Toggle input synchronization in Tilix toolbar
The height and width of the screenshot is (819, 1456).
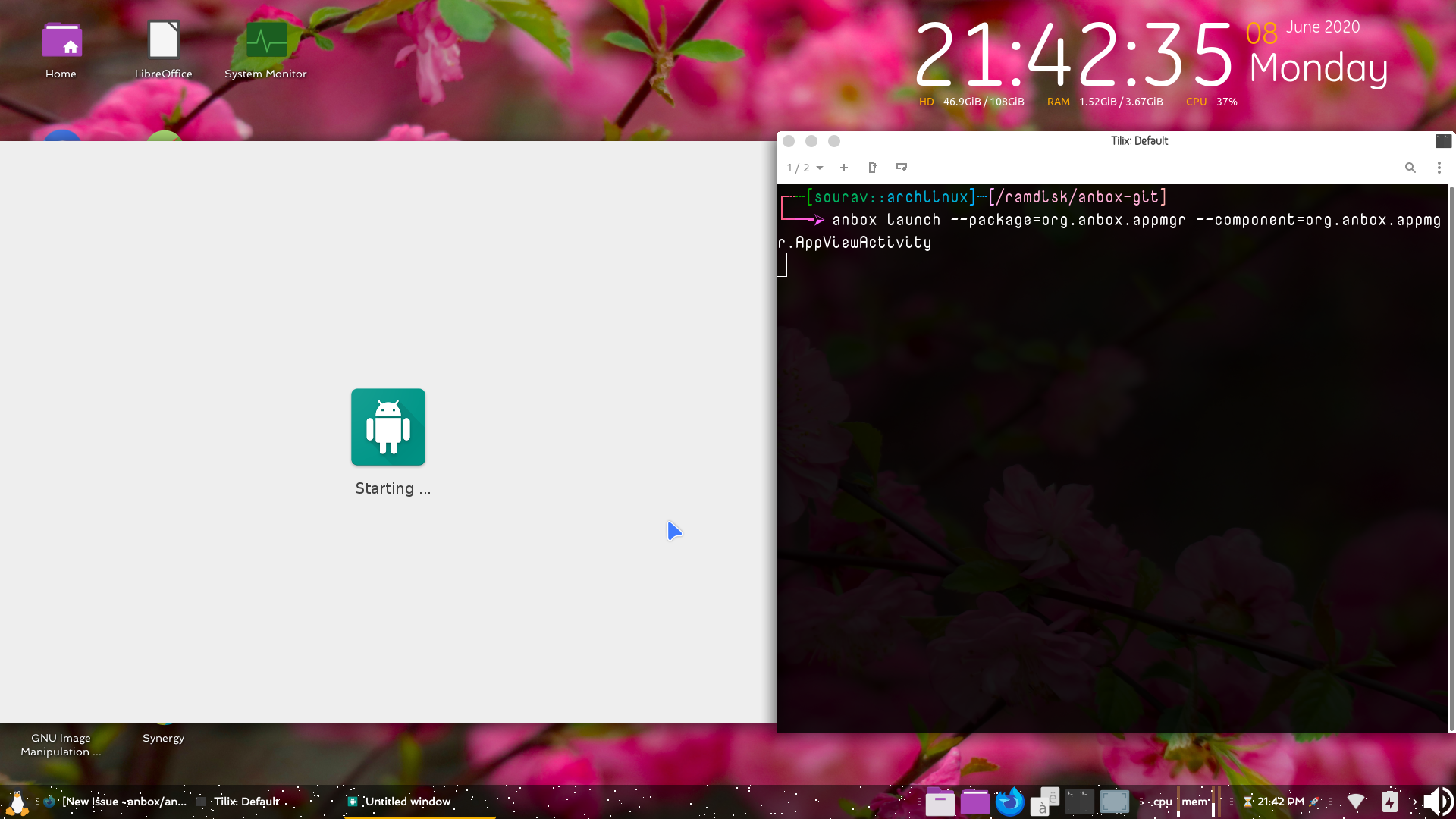(x=902, y=168)
